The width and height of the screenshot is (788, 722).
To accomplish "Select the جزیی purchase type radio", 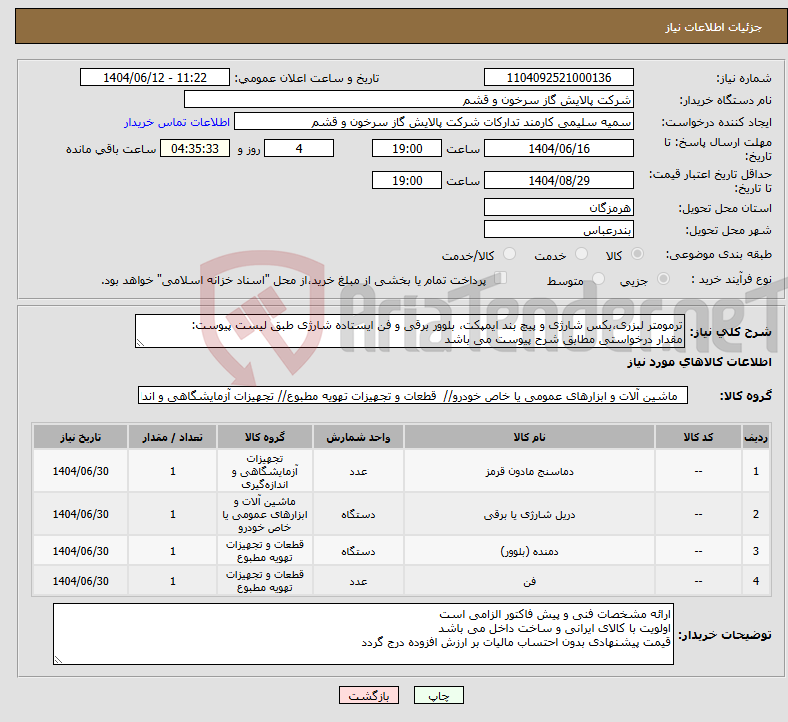I will pos(663,279).
